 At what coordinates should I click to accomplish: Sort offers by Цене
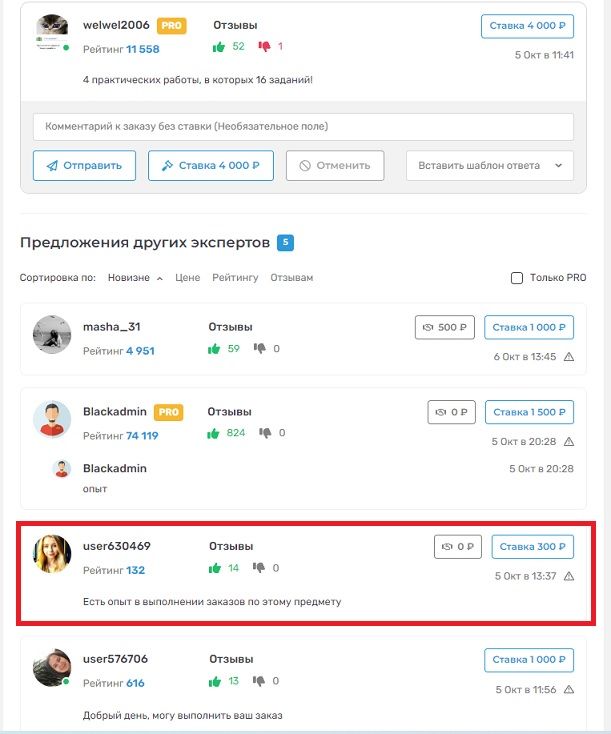pyautogui.click(x=187, y=278)
